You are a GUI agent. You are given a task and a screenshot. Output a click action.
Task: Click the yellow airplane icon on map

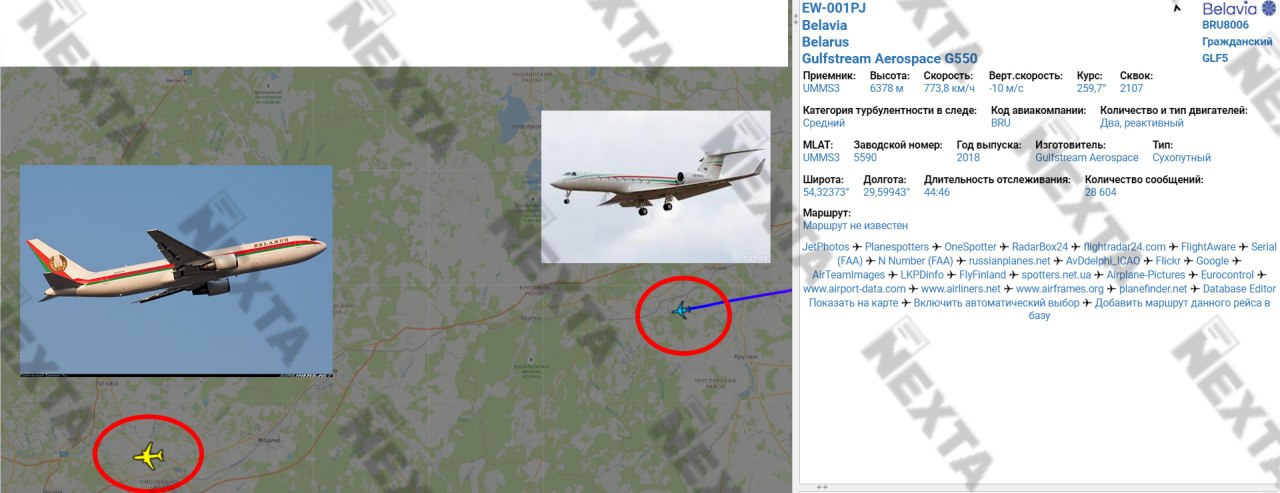pyautogui.click(x=148, y=457)
